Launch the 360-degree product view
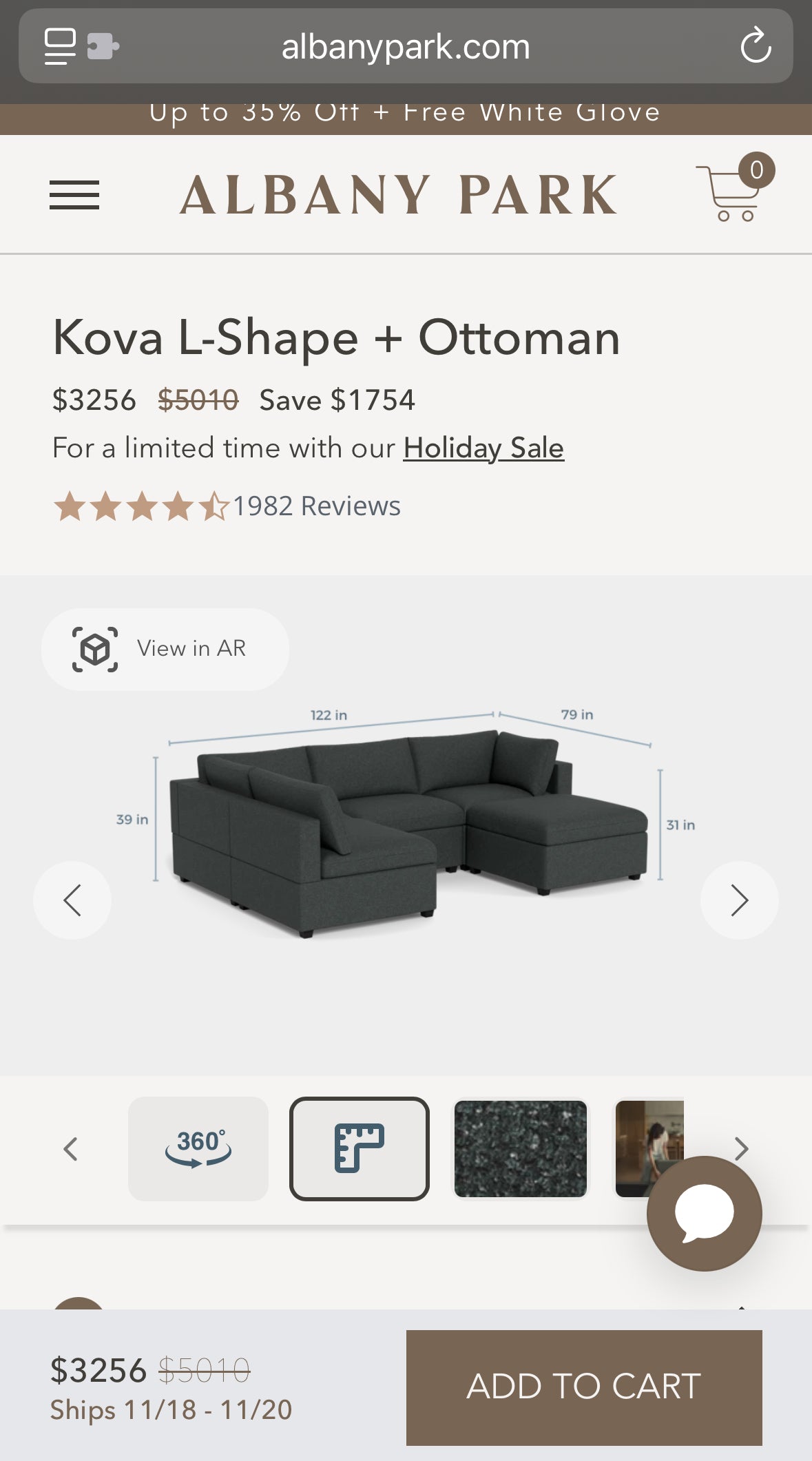Screen dimensions: 812x1461 (198, 1148)
